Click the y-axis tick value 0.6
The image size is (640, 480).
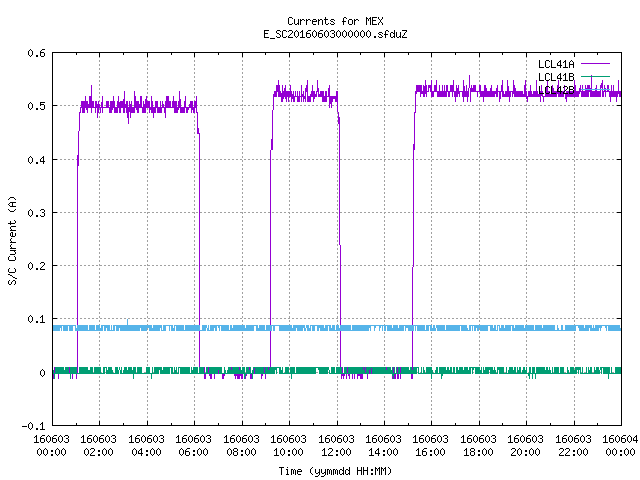[36, 53]
